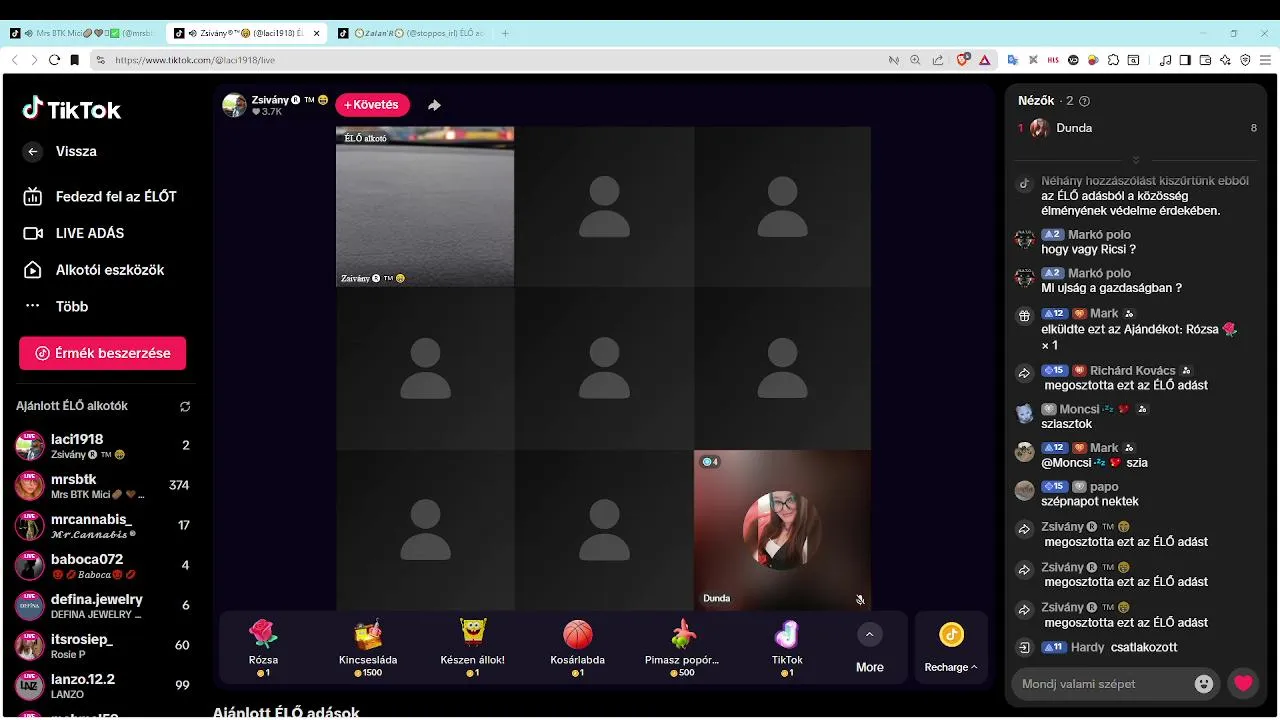Toggle Dunda's muted microphone icon
Screen dimensions: 1280x720
860,600
